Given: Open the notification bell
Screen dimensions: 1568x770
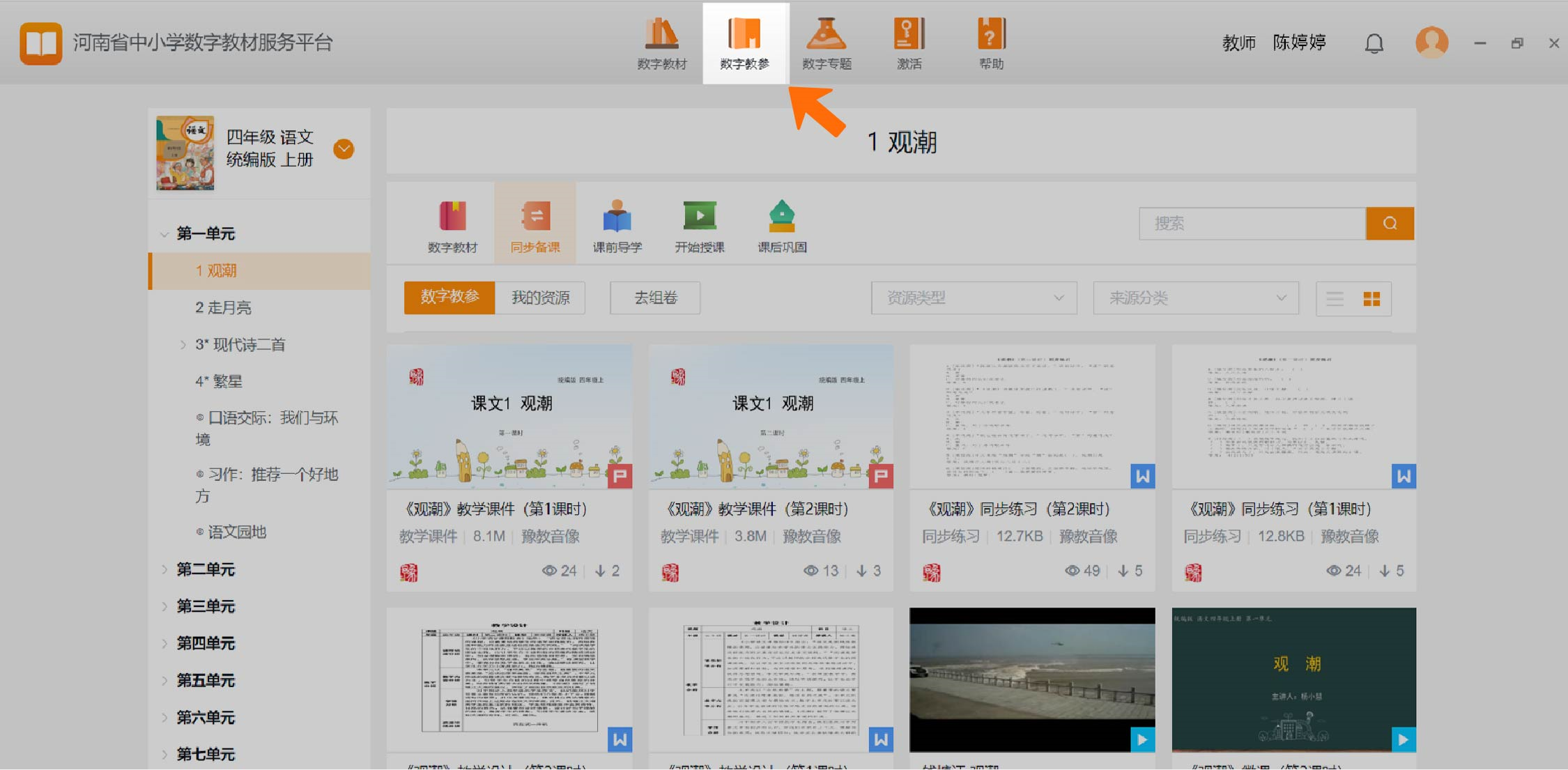Looking at the screenshot, I should 1374,43.
